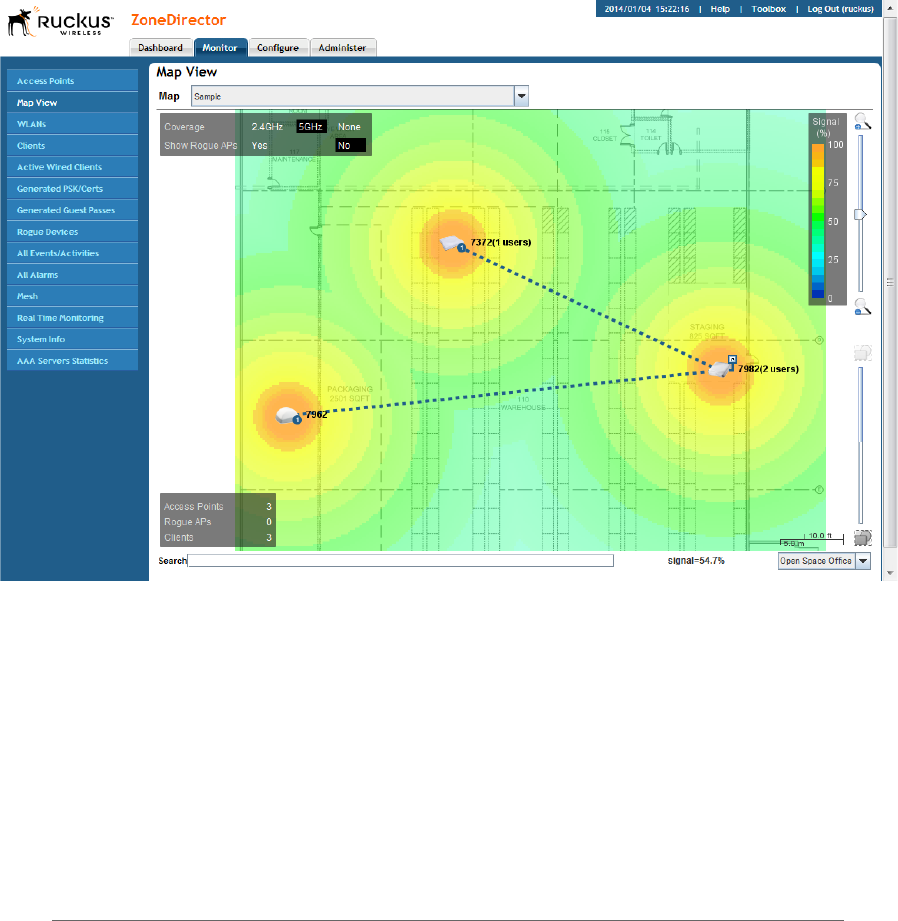Click the Ruckus Wireless logo
This screenshot has width=898, height=921.
tap(60, 22)
